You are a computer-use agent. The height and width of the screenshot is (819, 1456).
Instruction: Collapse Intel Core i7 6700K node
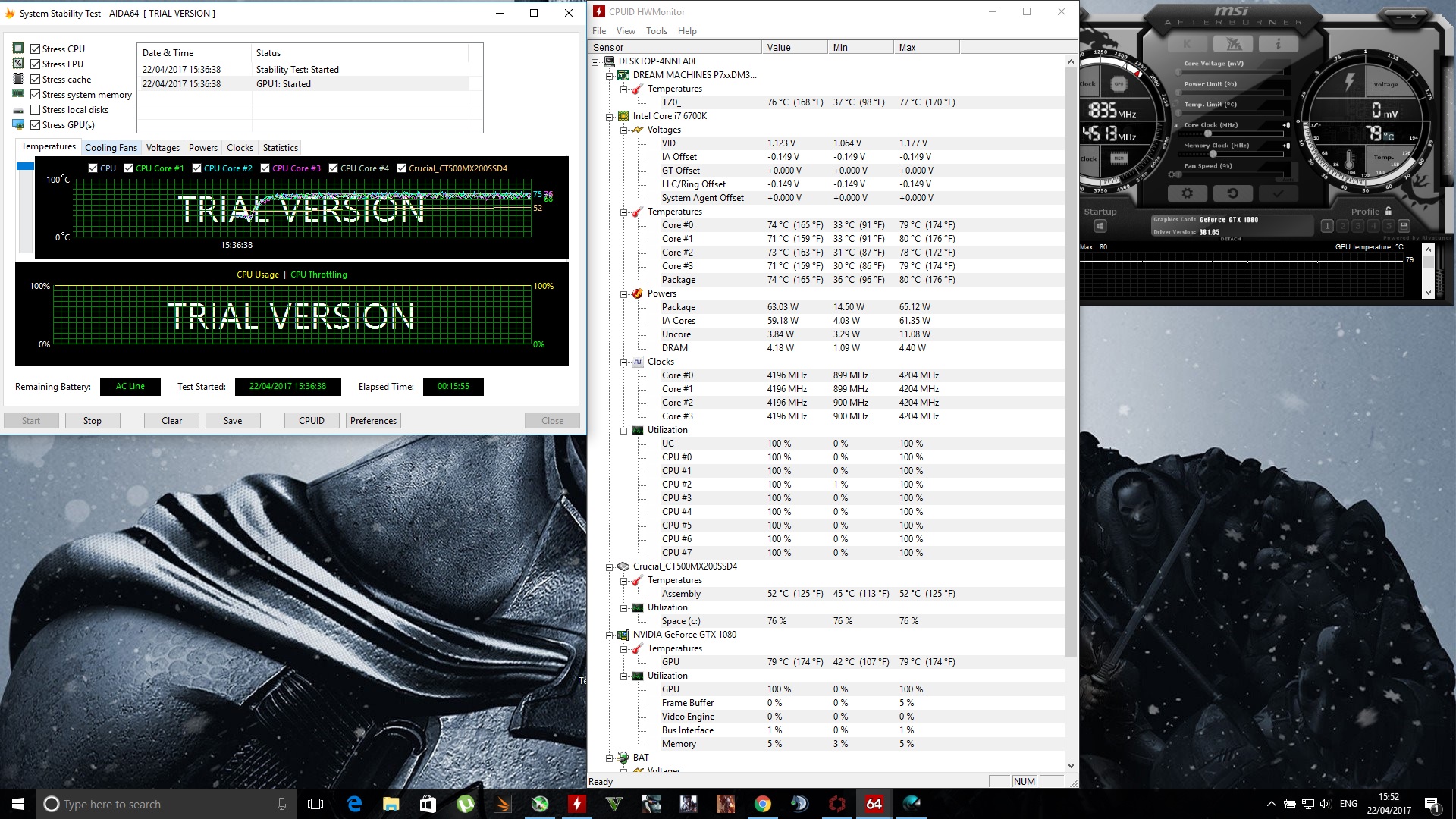tap(609, 116)
